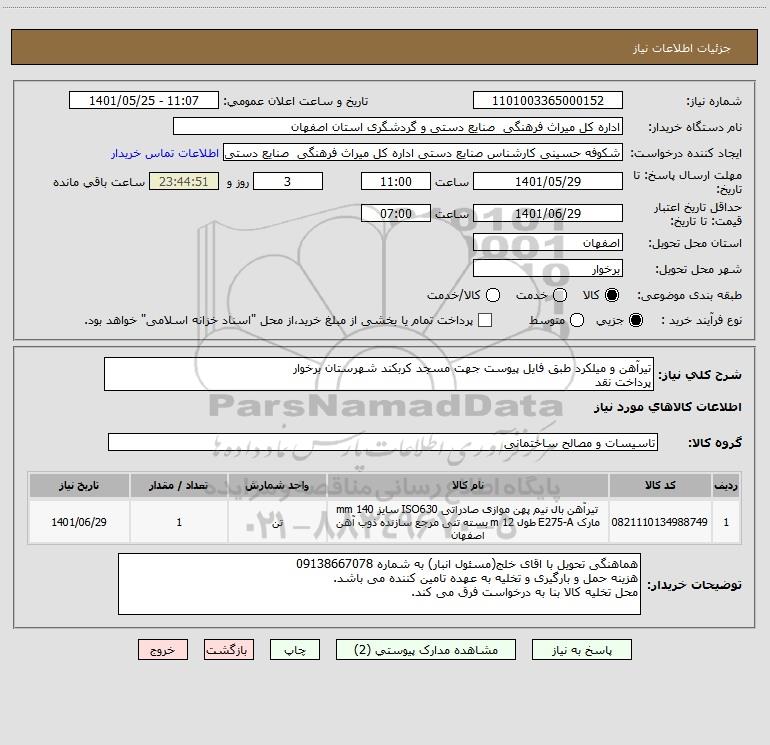Click item code 0821110134988749 cell
The height and width of the screenshot is (745, 770).
coord(660,522)
